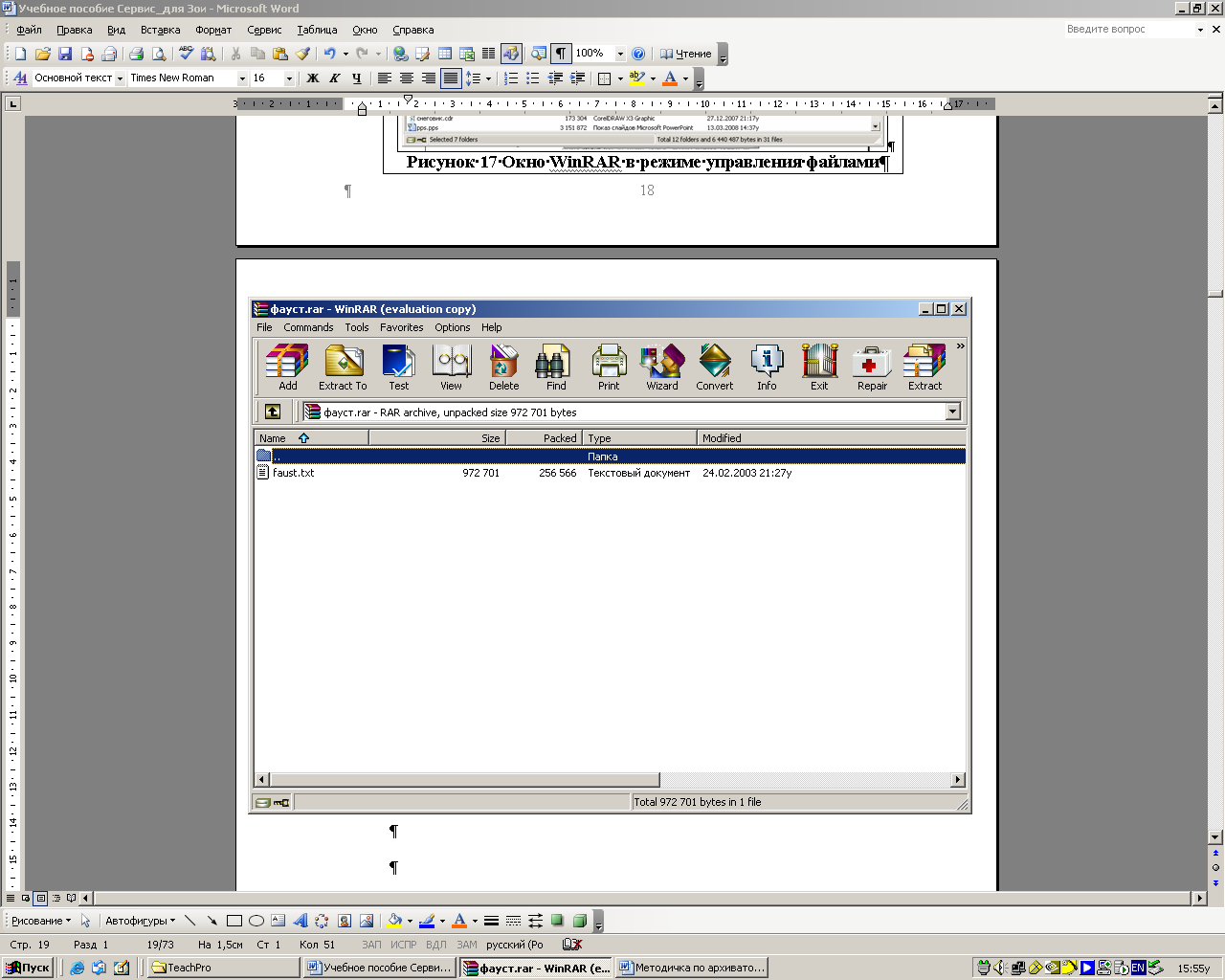This screenshot has width=1225, height=980.
Task: Click the Word Print icon
Action: 136,54
